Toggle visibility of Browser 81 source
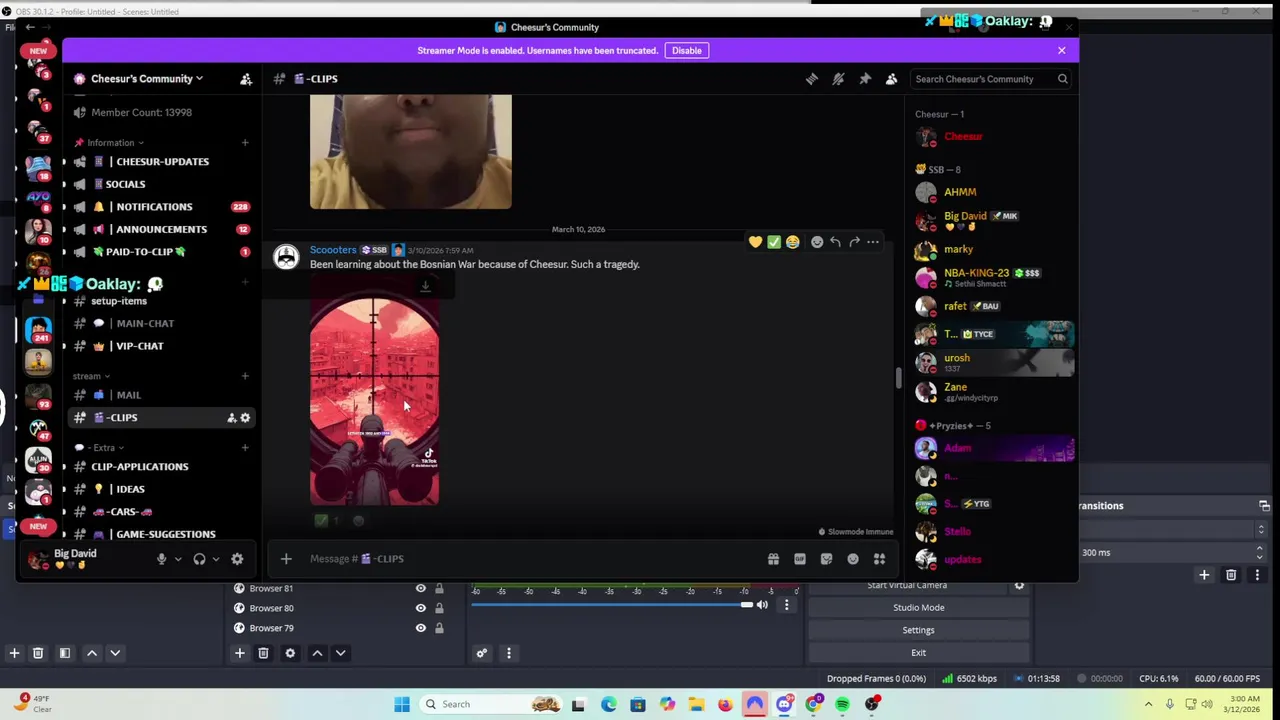 click(x=421, y=589)
